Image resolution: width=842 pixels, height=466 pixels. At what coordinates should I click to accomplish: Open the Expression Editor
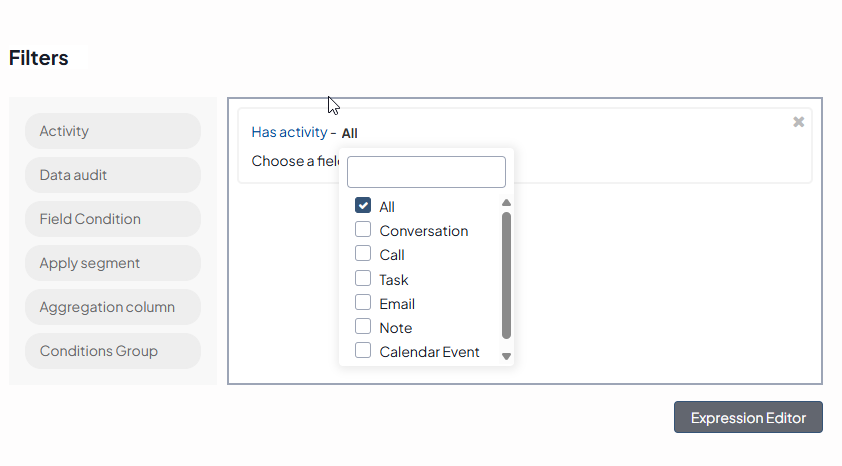pyautogui.click(x=748, y=418)
